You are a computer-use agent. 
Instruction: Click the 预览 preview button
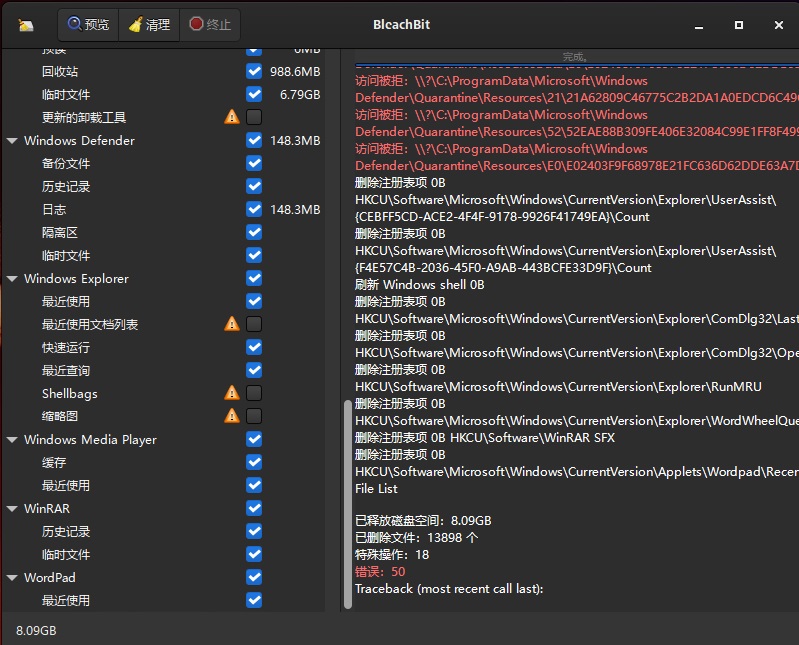pyautogui.click(x=88, y=24)
